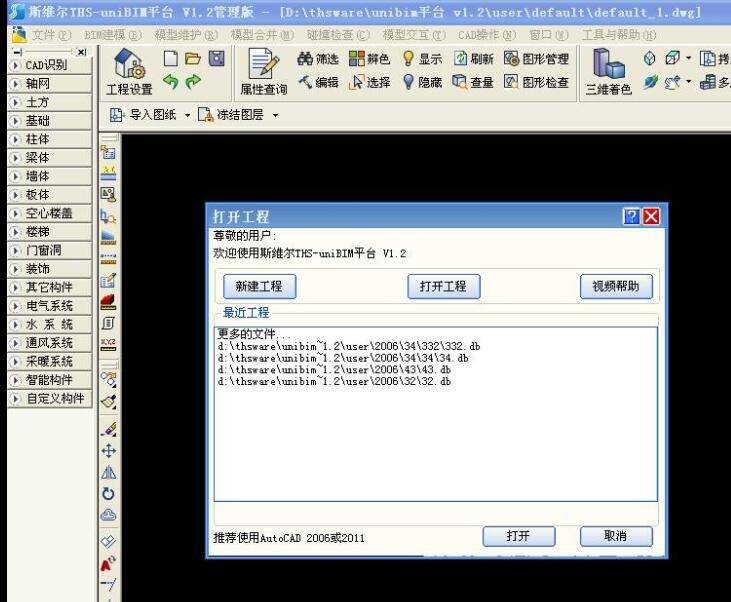Click the move cross-arrows tool in vertical toolbar
Image resolution: width=731 pixels, height=602 pixels.
[109, 450]
